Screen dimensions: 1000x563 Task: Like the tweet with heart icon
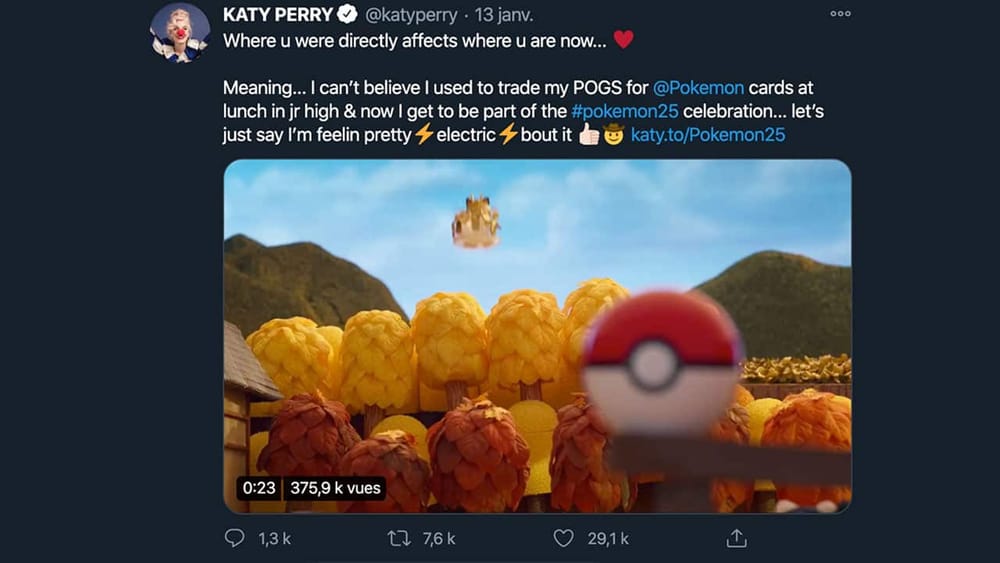564,539
